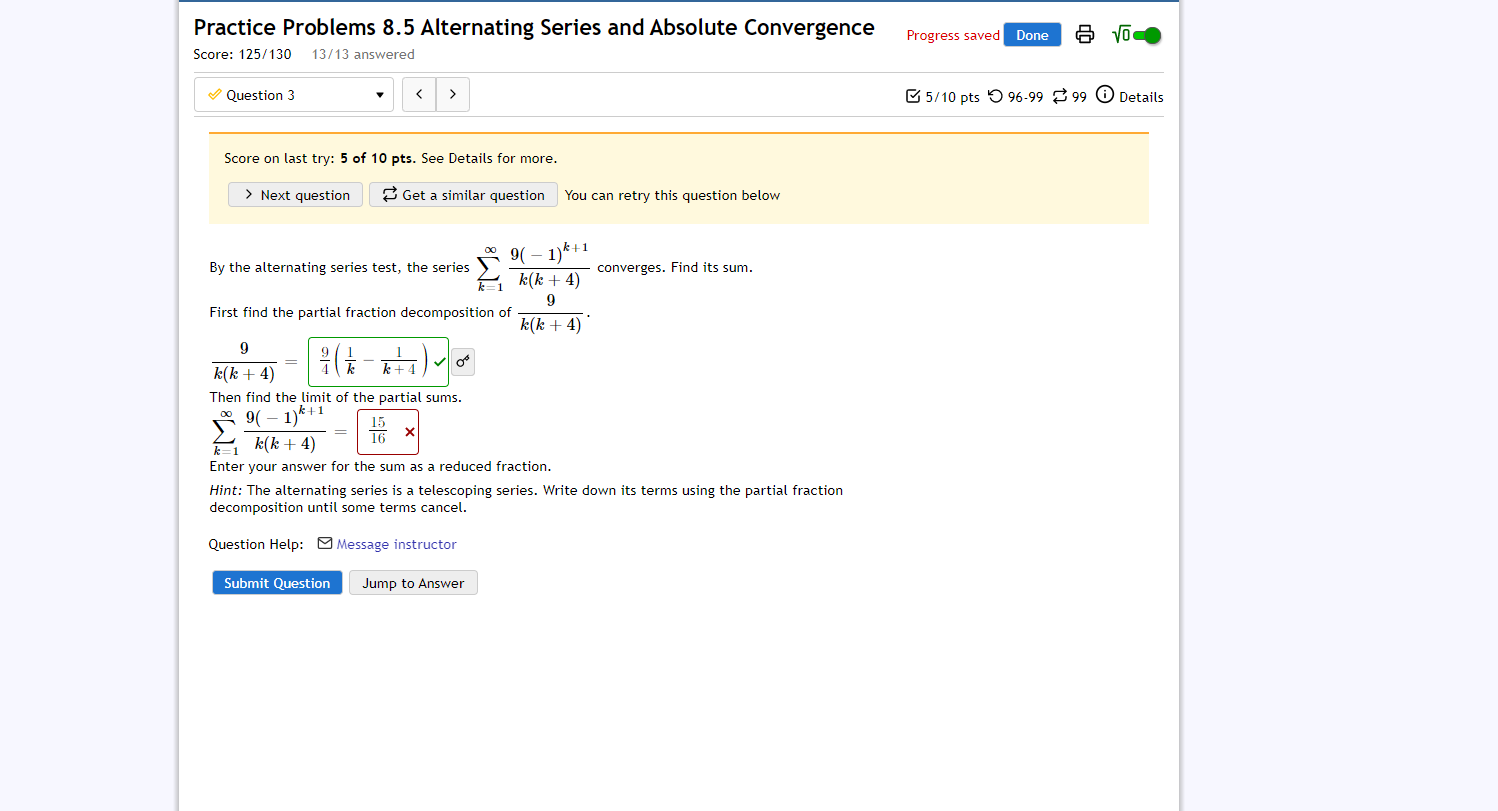Click the refresh icon inside Get a similar question
The width and height of the screenshot is (1498, 811).
click(389, 195)
